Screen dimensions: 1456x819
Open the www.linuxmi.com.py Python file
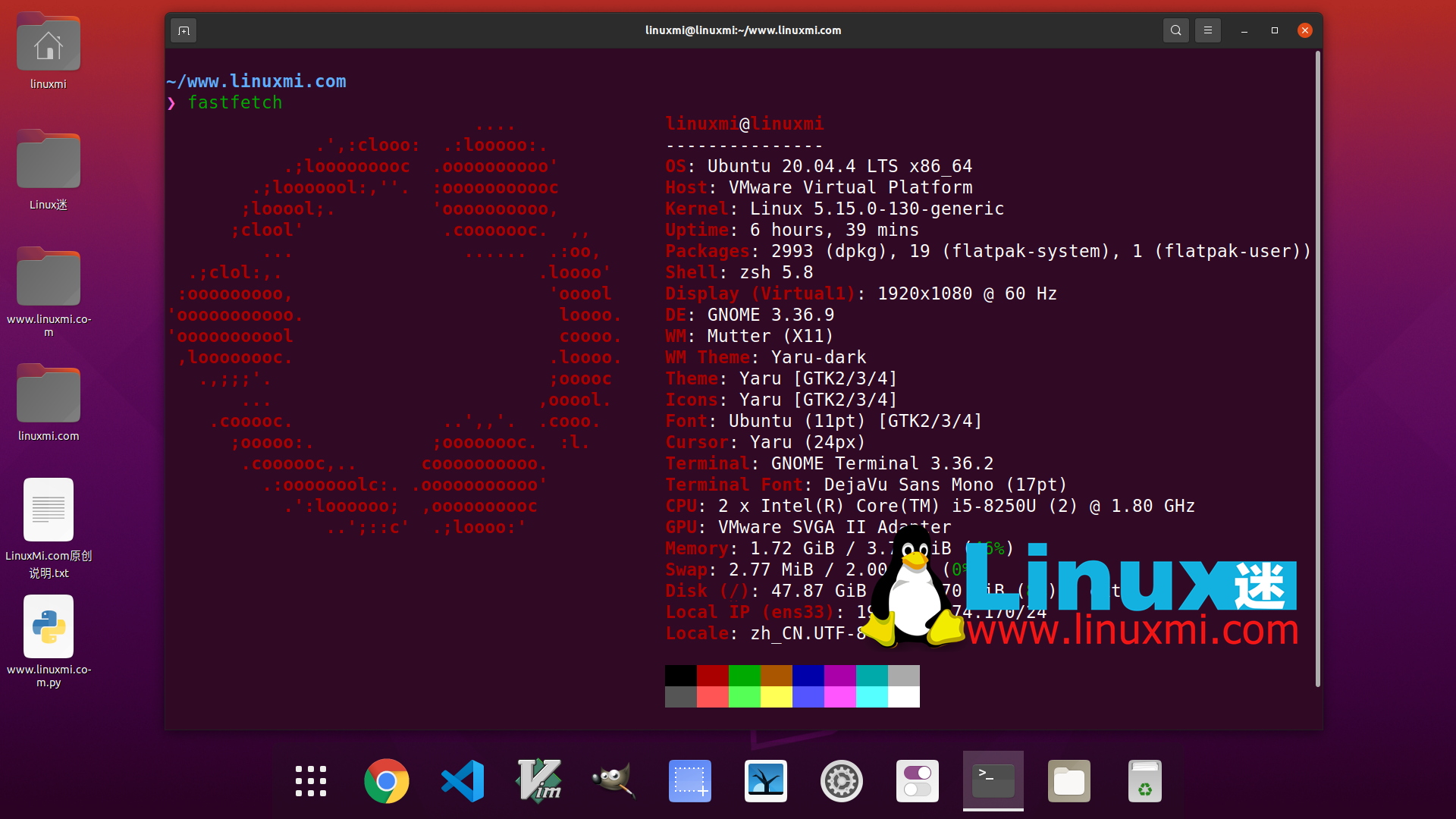click(x=49, y=642)
